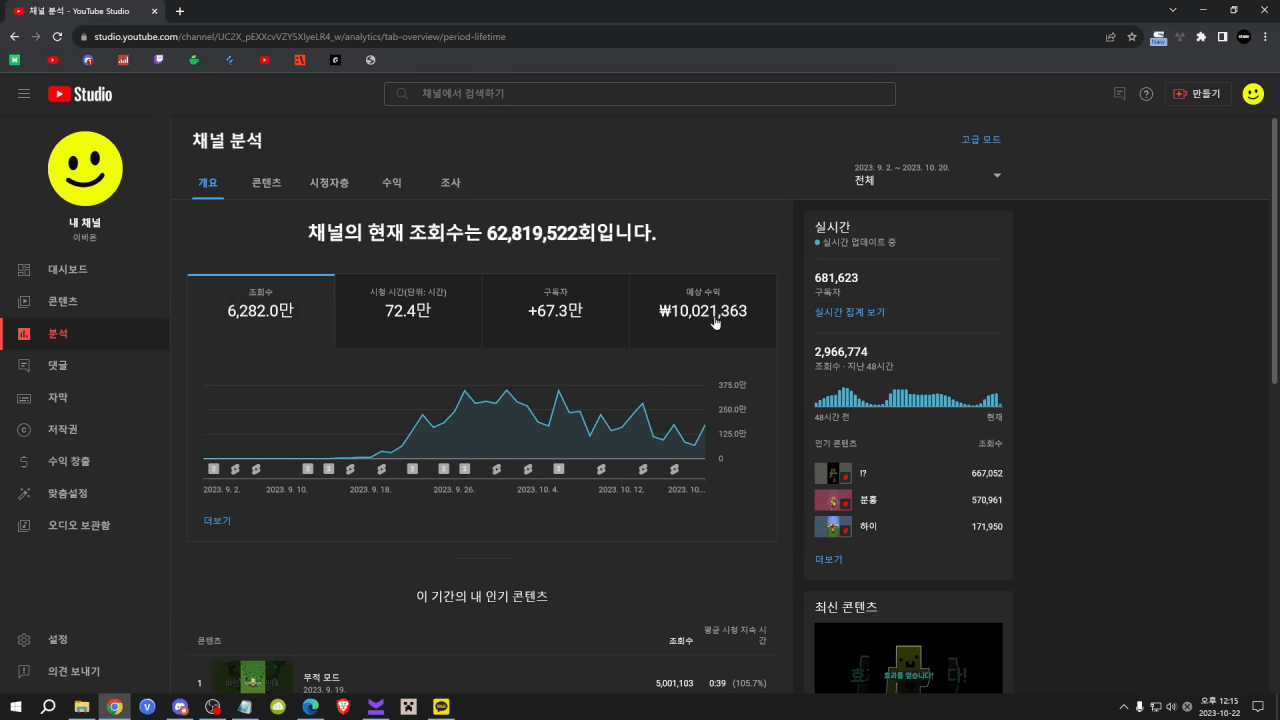The height and width of the screenshot is (720, 1280).
Task: Open the 자막 subtitles section
Action: click(x=57, y=397)
